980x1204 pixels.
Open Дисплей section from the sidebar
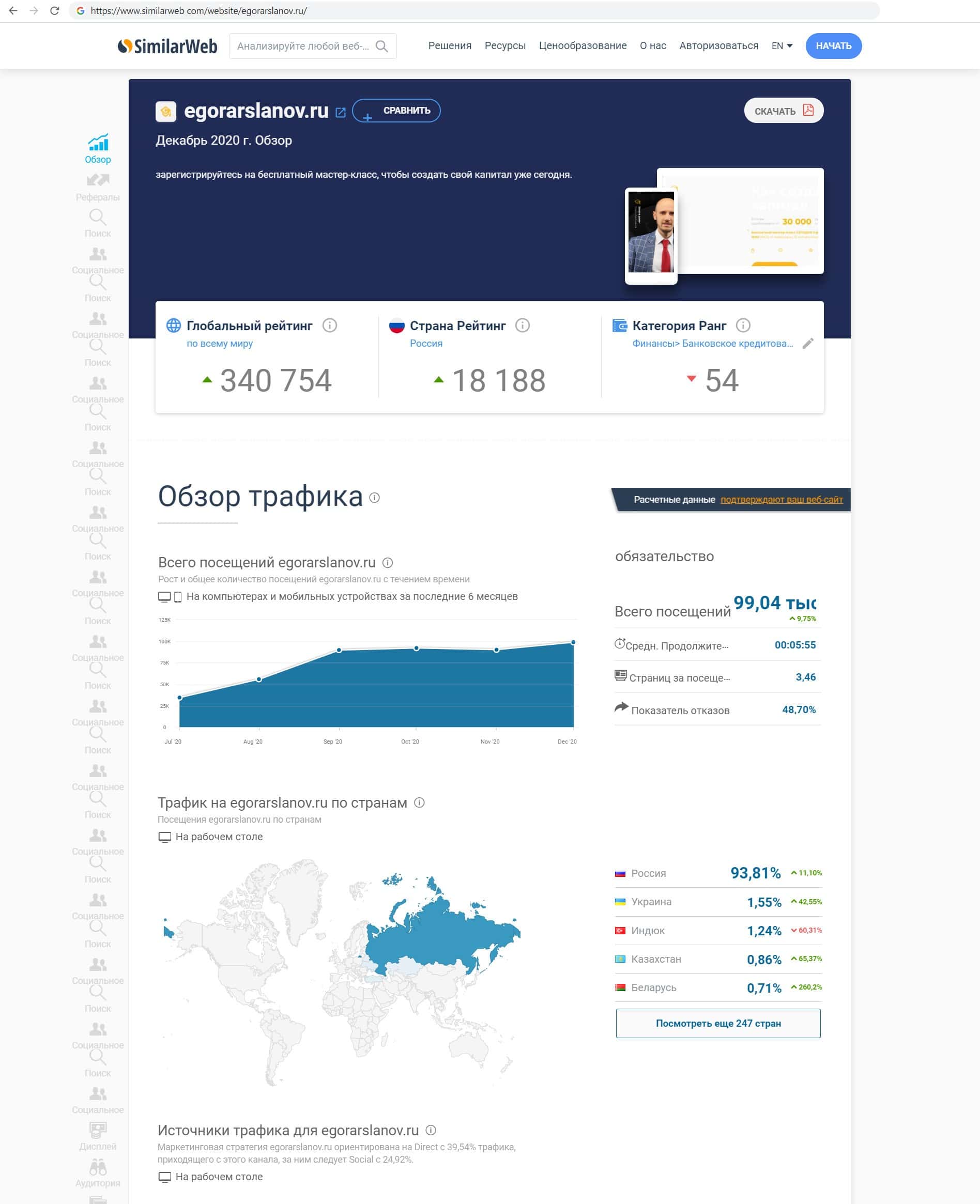[x=98, y=1136]
